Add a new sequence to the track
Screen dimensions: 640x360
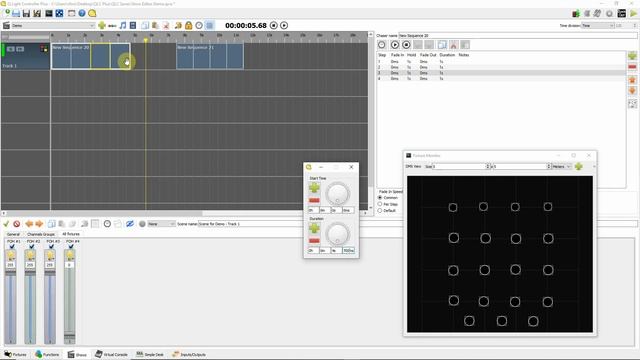coord(112,25)
